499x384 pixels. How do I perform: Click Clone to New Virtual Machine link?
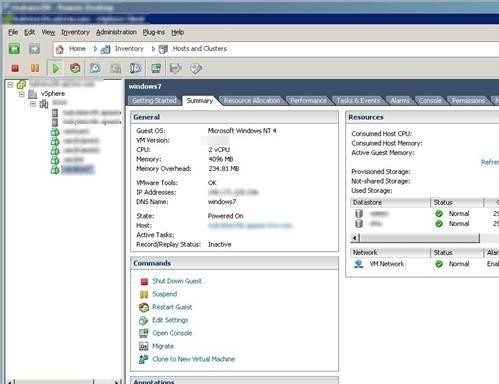(x=194, y=359)
